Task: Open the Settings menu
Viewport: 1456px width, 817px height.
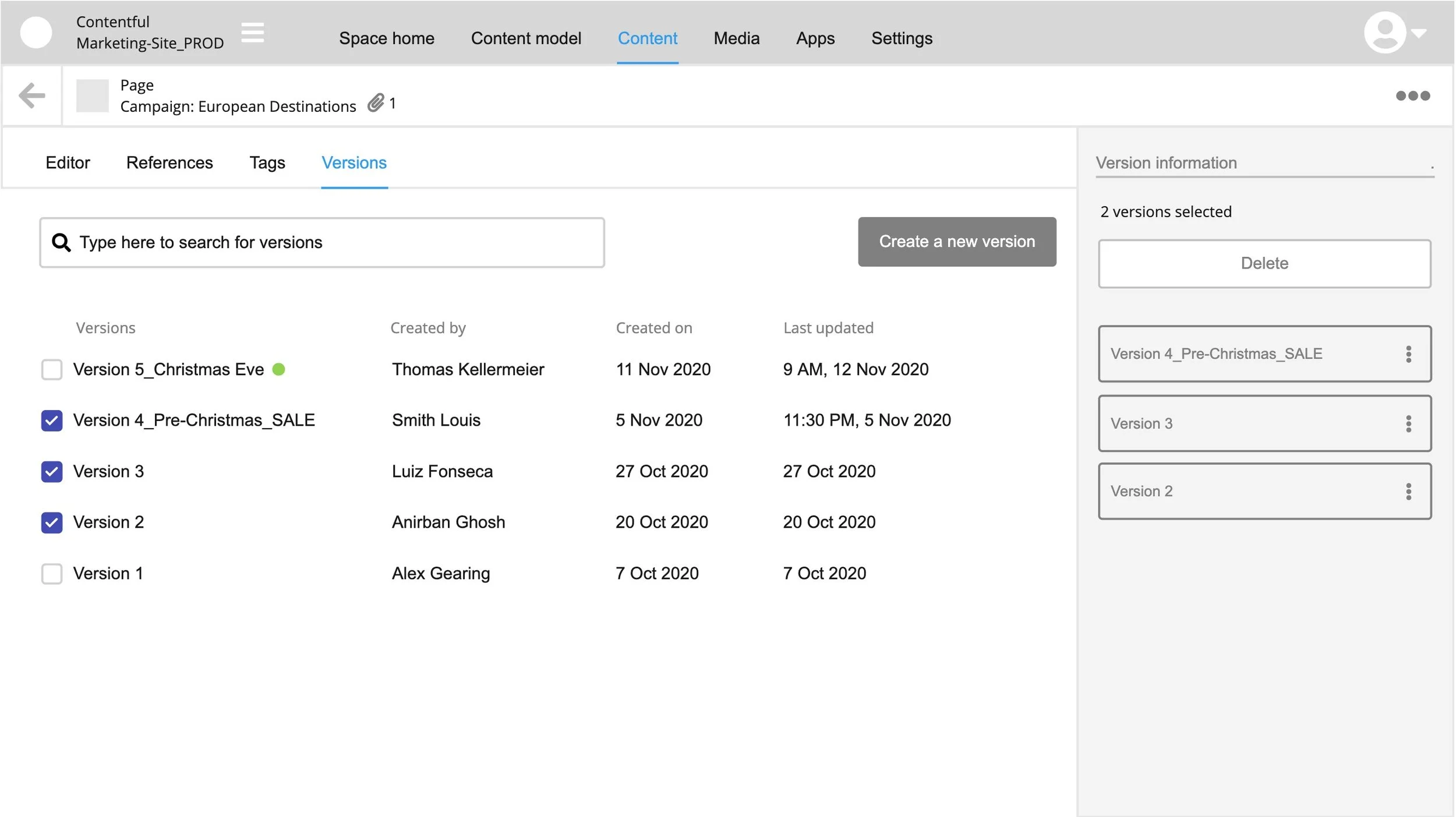Action: pos(902,38)
